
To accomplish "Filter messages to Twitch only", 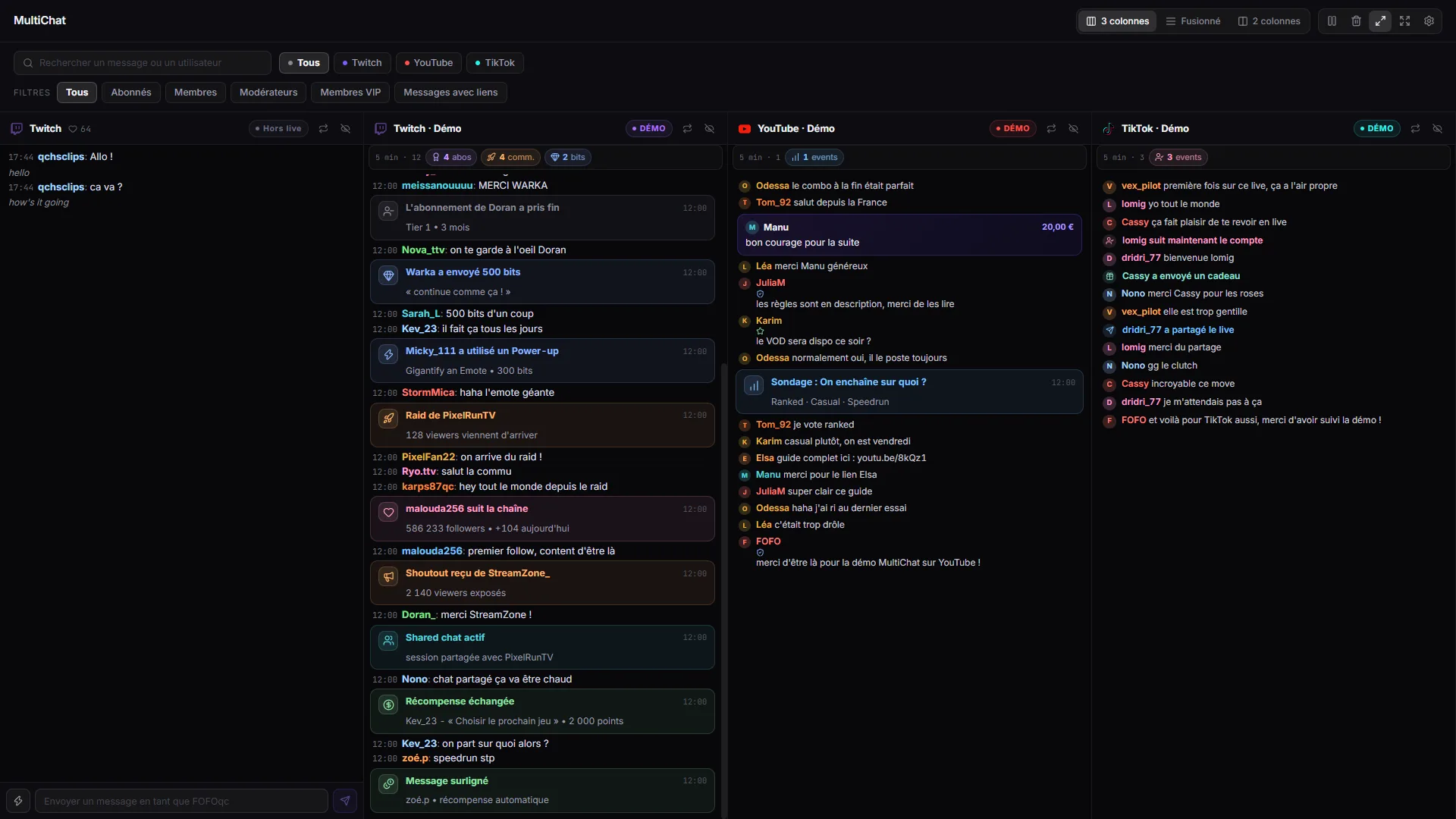I will (362, 63).
